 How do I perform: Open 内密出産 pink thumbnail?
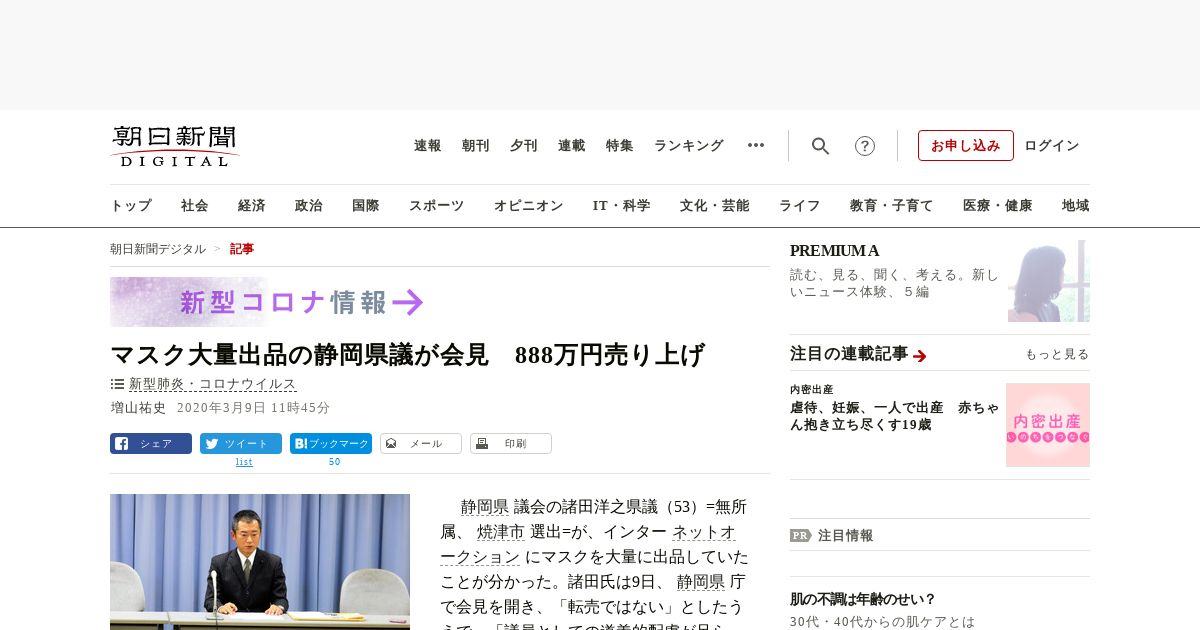[1048, 425]
